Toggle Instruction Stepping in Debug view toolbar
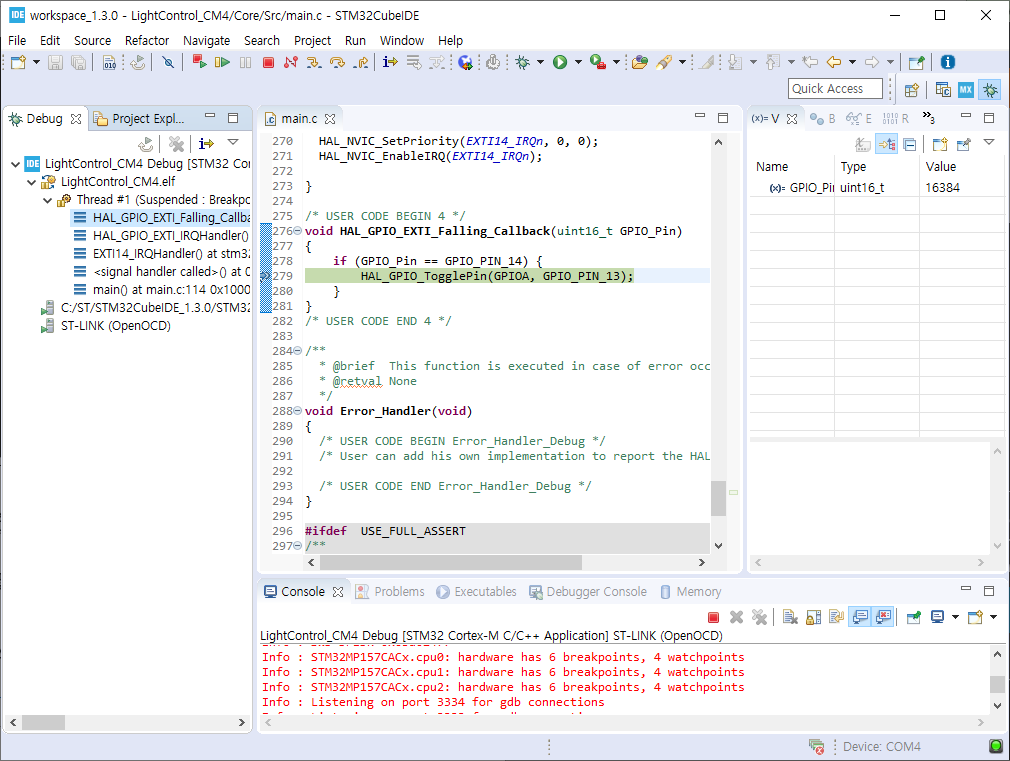The width and height of the screenshot is (1010, 761). (206, 143)
